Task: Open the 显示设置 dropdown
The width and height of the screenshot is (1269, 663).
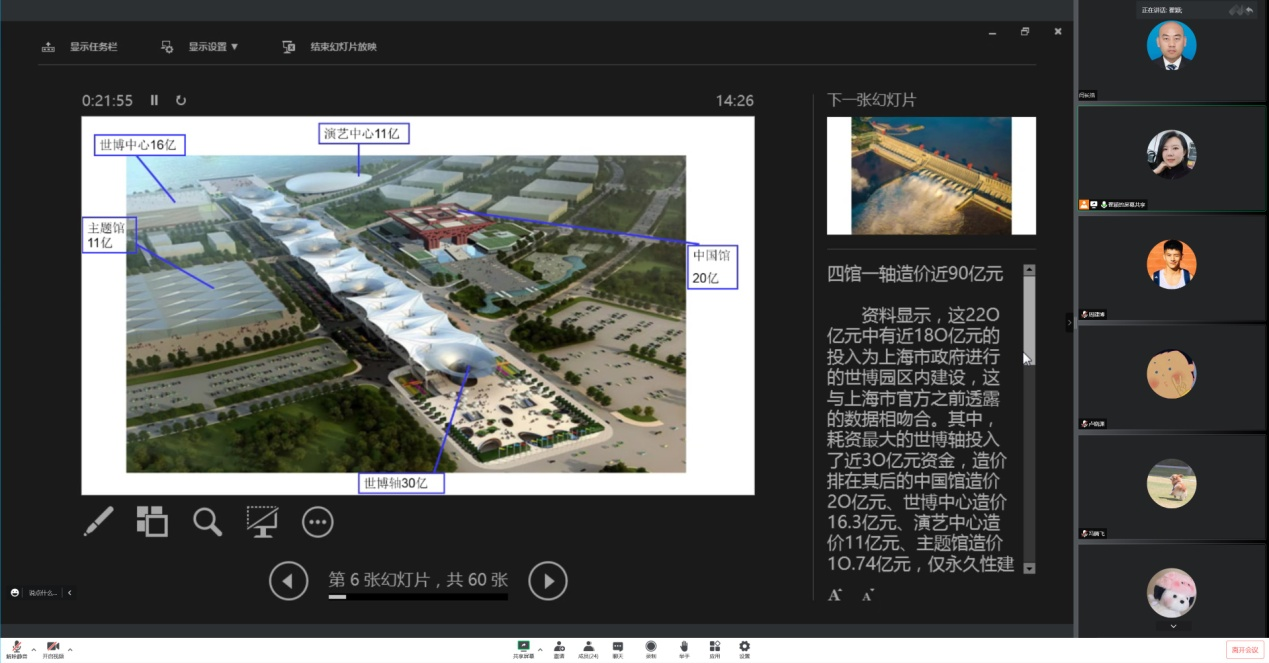Action: 201,47
